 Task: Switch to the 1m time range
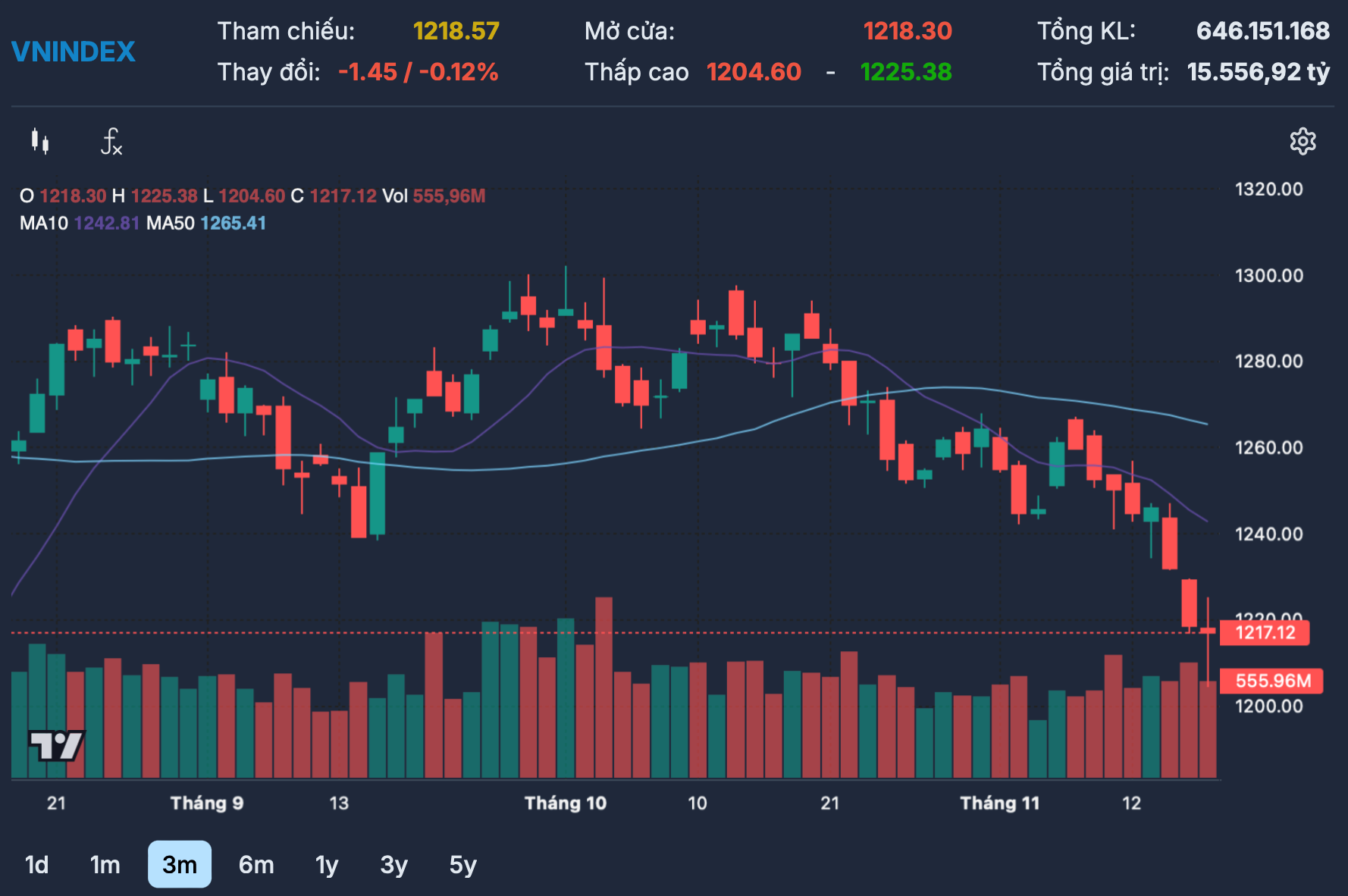coord(105,864)
